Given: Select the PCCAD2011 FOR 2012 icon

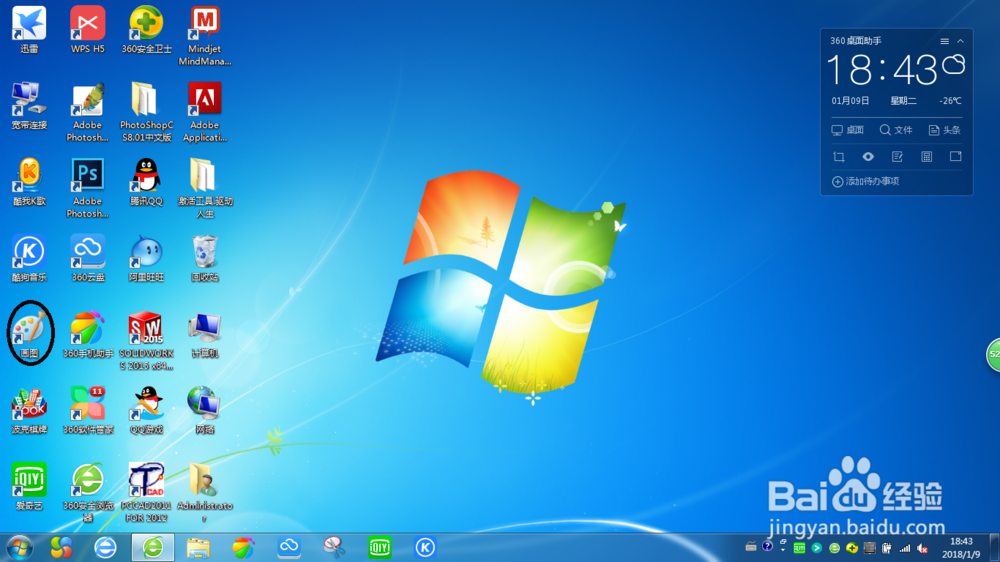Looking at the screenshot, I should pyautogui.click(x=146, y=492).
